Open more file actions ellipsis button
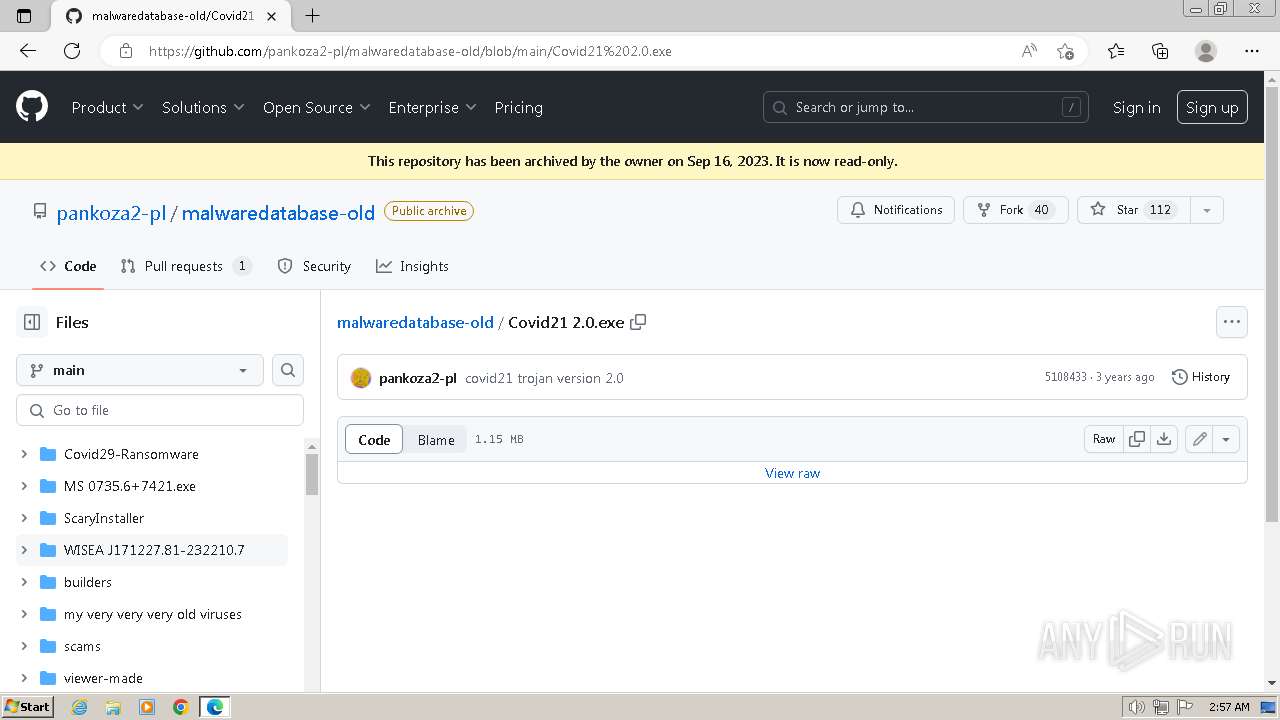The width and height of the screenshot is (1280, 720). (1232, 322)
